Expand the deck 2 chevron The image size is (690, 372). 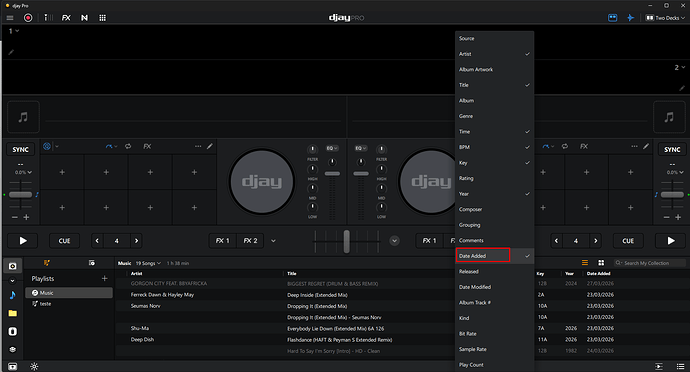(x=683, y=67)
